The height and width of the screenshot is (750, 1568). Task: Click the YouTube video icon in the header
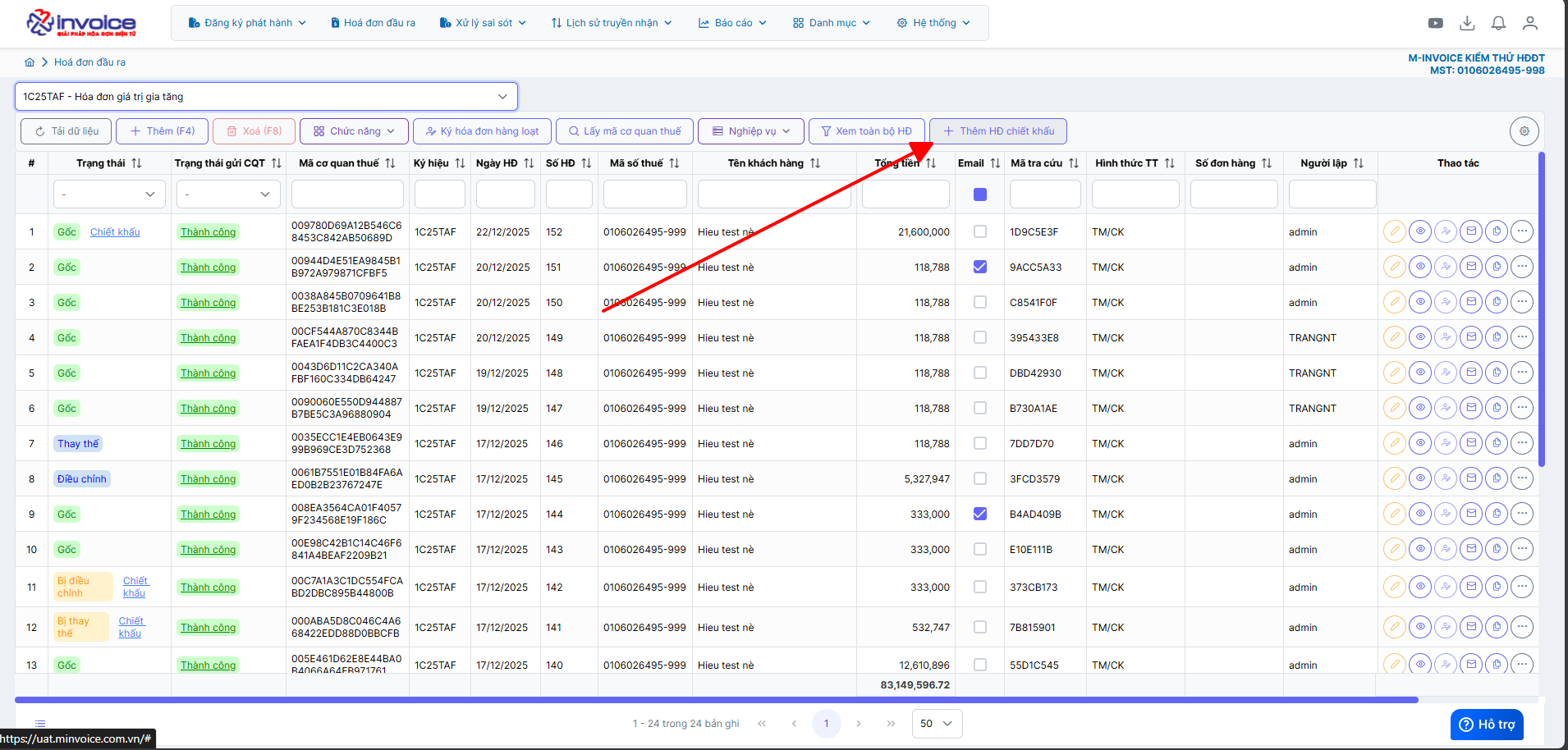click(1435, 23)
